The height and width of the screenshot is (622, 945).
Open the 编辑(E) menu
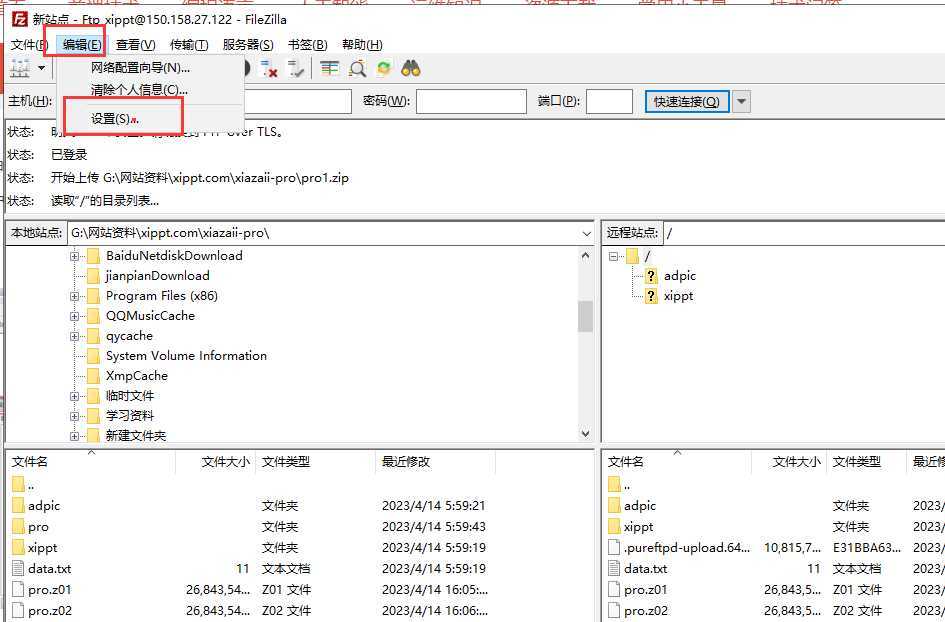(x=82, y=45)
